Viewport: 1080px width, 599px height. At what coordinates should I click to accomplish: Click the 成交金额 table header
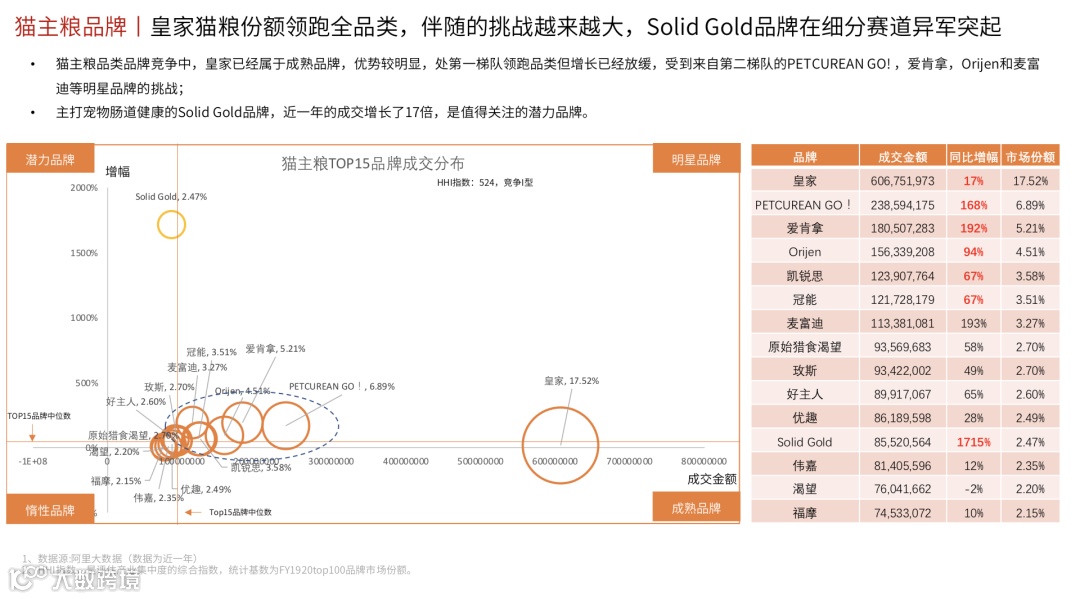click(902, 156)
